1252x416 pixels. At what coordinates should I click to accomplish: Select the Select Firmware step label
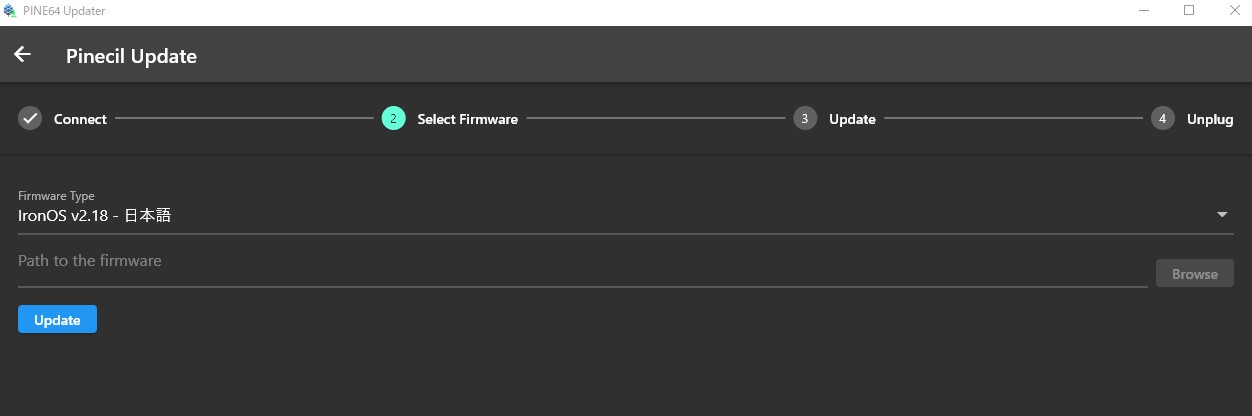point(467,119)
